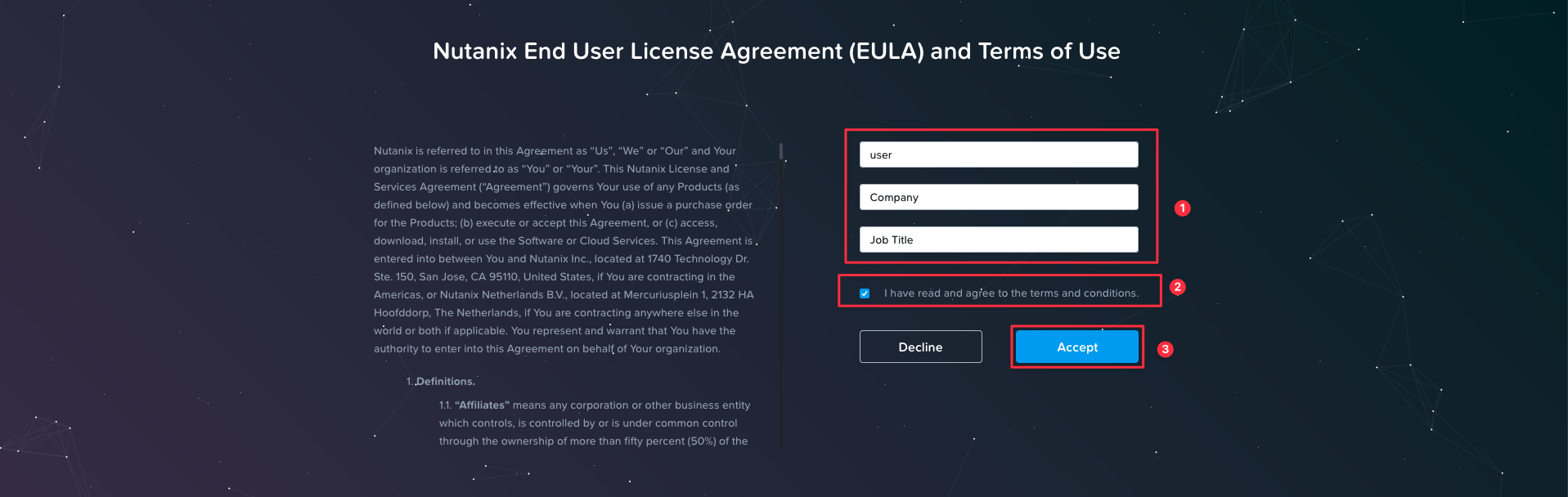This screenshot has height=497, width=1568.
Task: Click the red step 2 annotation marker
Action: coord(1177,287)
